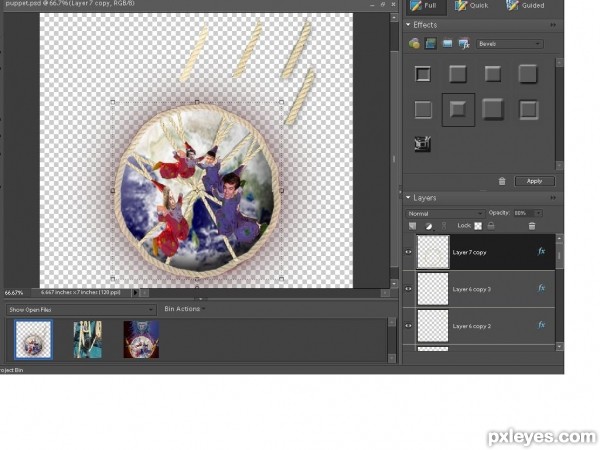Choose the third bevel style in top row
This screenshot has height=450, width=600.
(493, 74)
